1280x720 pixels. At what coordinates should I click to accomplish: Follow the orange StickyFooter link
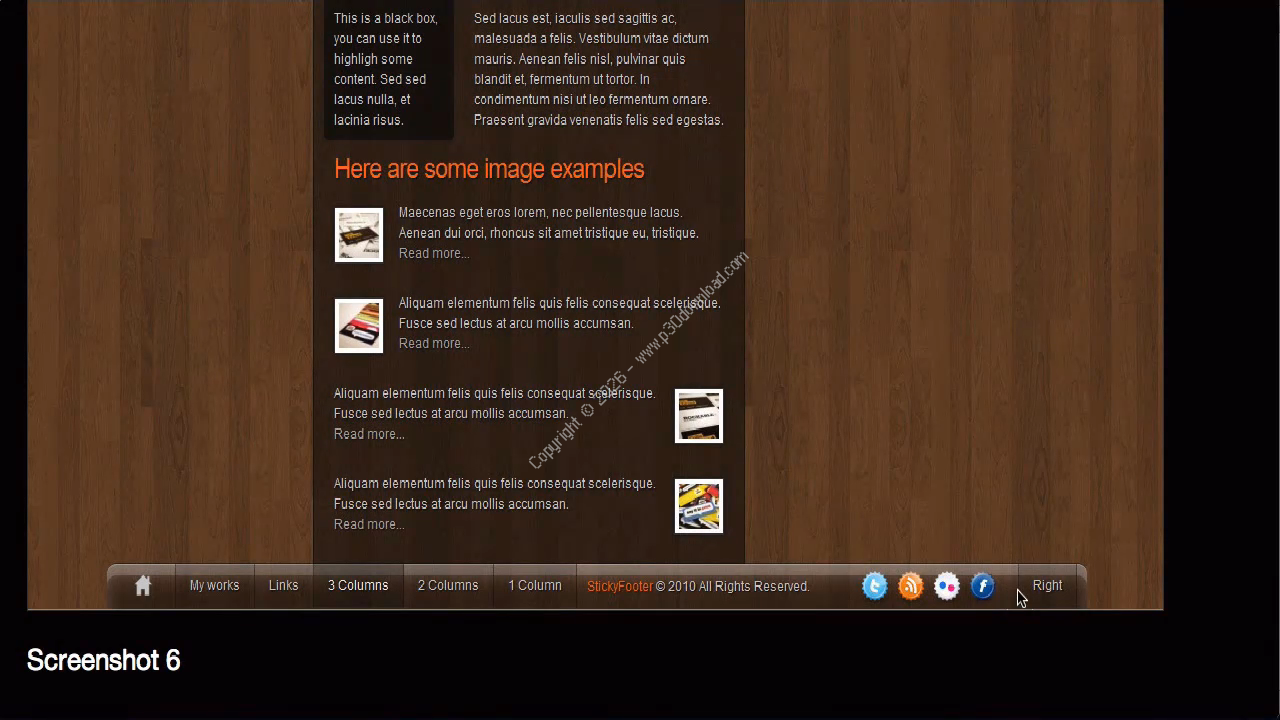click(x=620, y=587)
